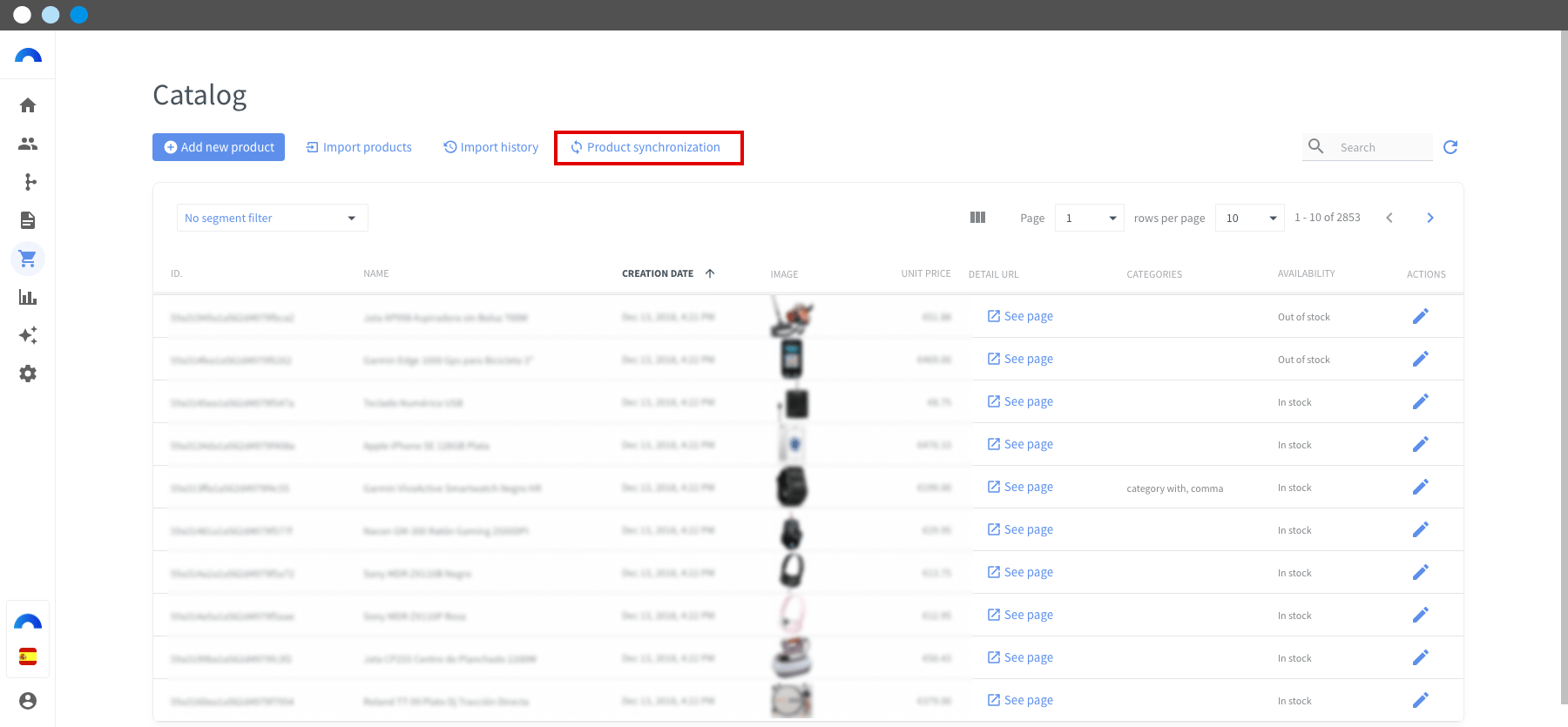Screen dimensions: 1568x727
Task: Open the rows per page dropdown
Action: click(1250, 218)
